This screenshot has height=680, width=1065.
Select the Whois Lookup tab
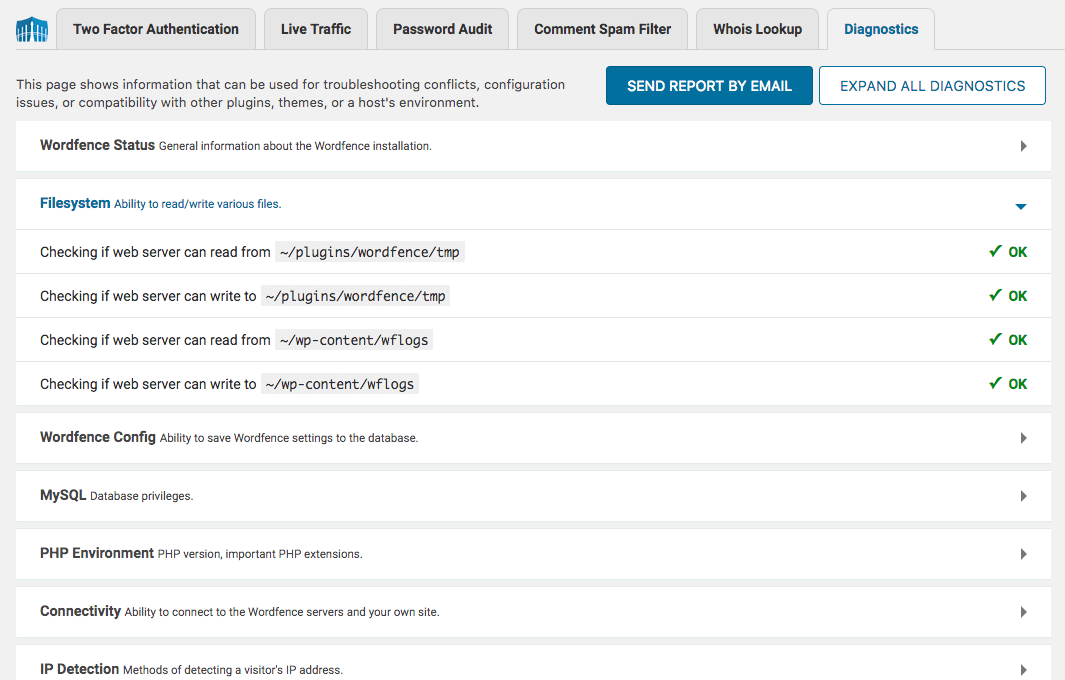pos(757,29)
